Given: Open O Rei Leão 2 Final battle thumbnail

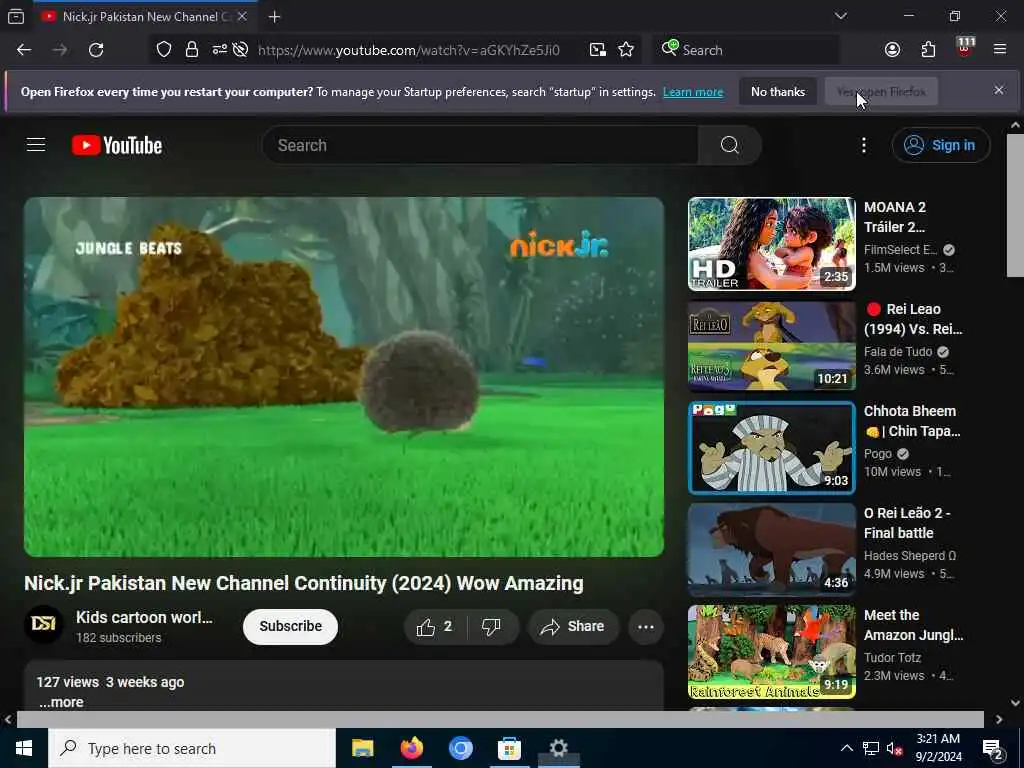Looking at the screenshot, I should (772, 550).
